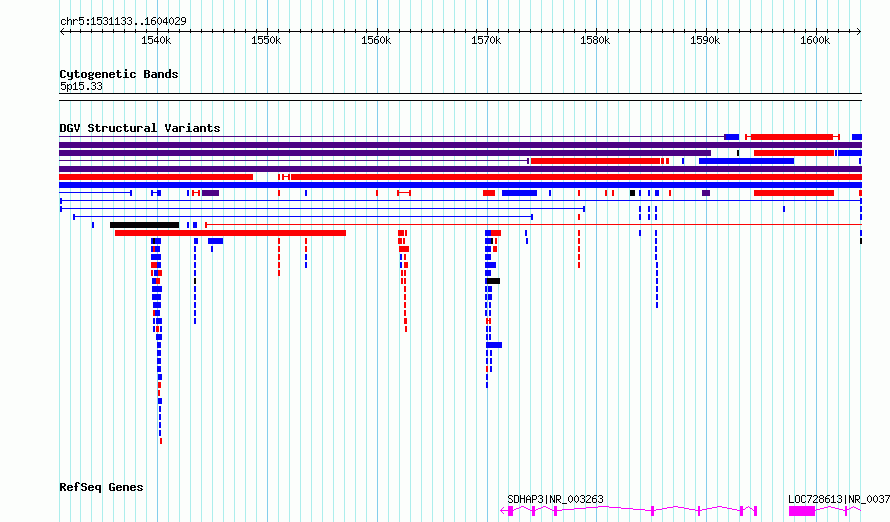This screenshot has height=522, width=890.
Task: Click the short purple variant block near 1545k
Action: tap(211, 193)
